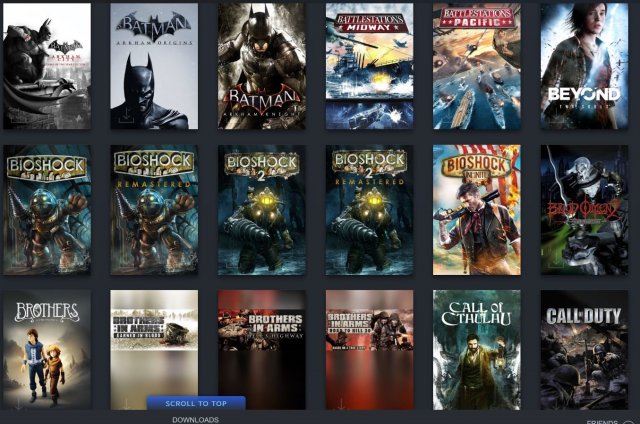Open Battlestations Pacific game tile
The height and width of the screenshot is (424, 640).
coord(476,66)
